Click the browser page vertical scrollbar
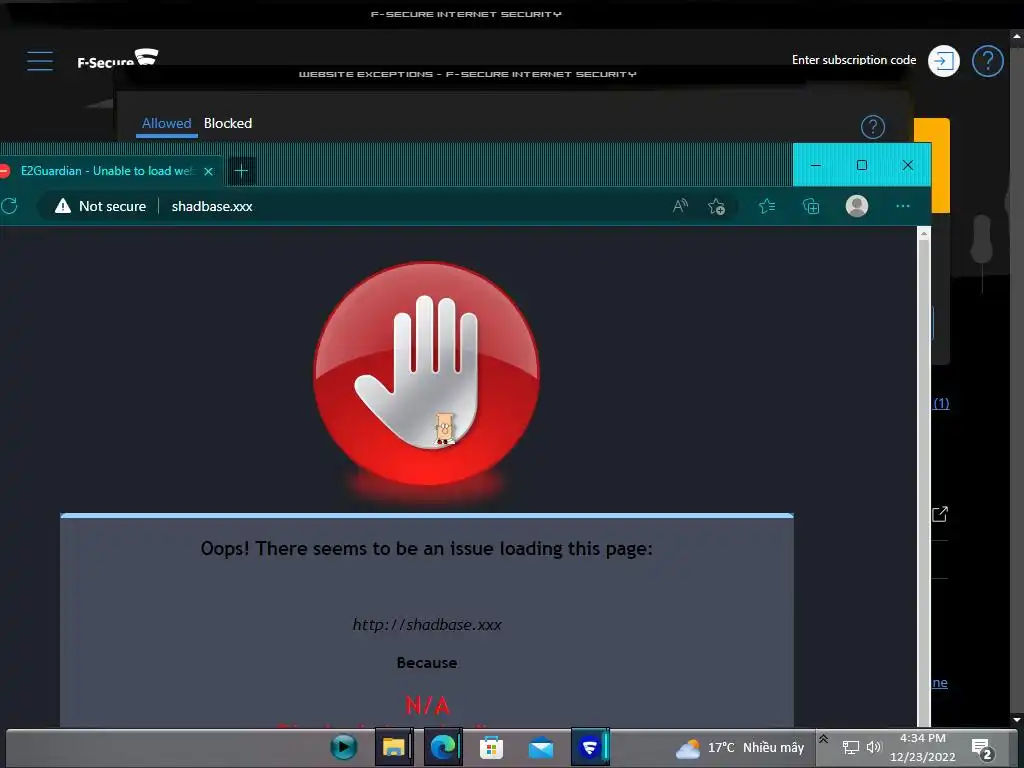The image size is (1024, 768). coord(923,477)
